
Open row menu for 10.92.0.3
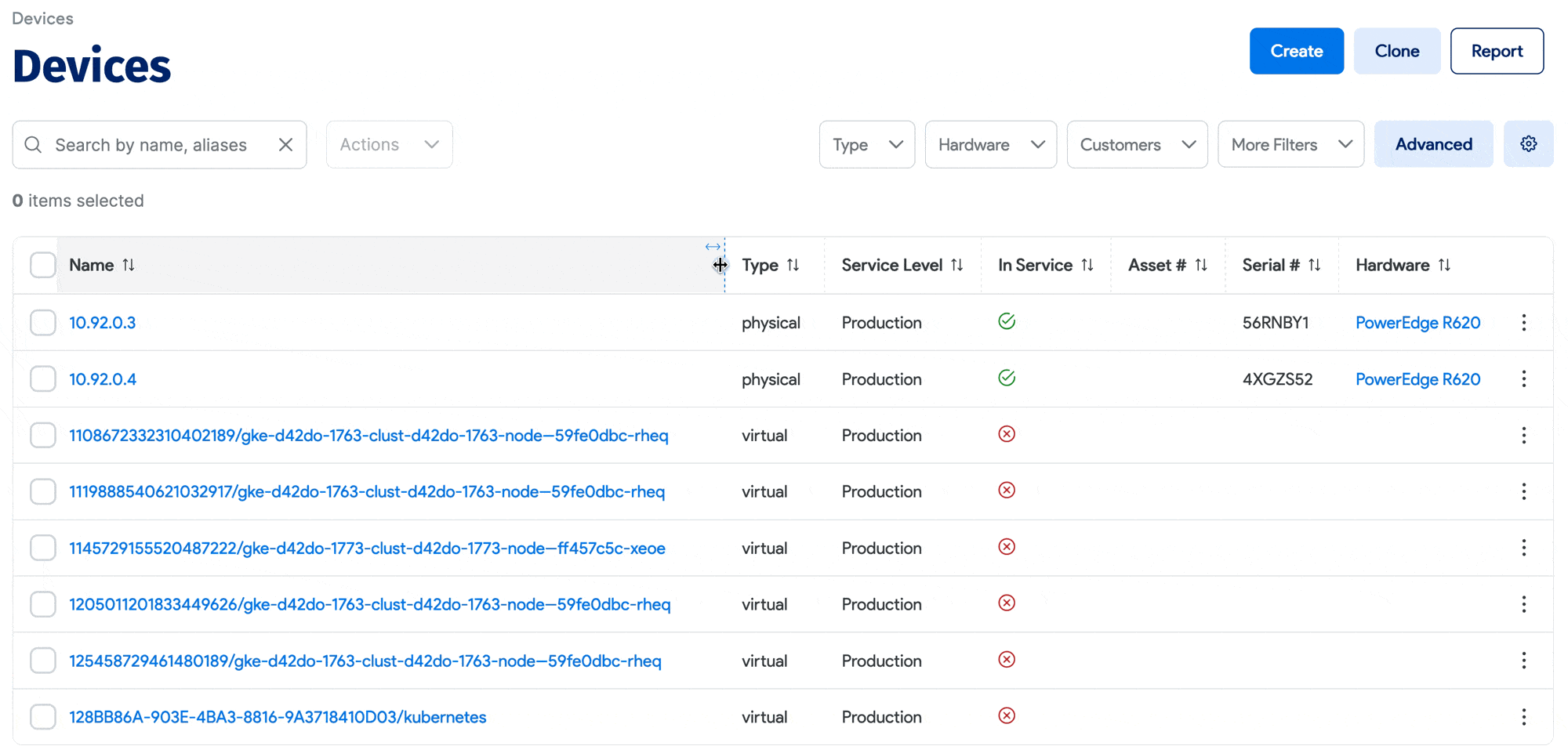pos(1523,323)
